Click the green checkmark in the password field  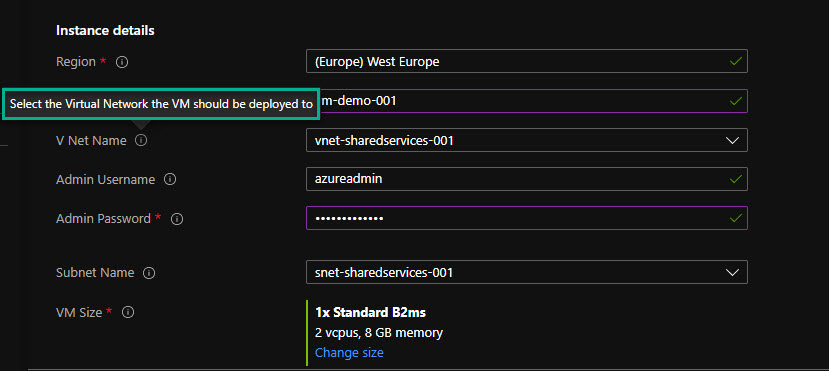tap(735, 218)
